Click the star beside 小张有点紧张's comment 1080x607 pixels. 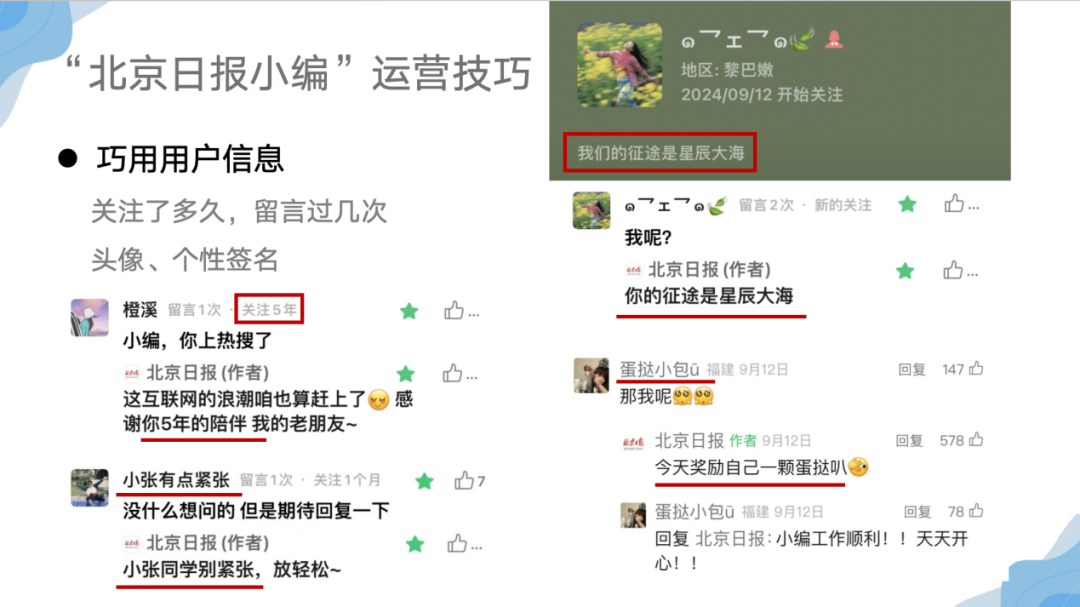[424, 481]
